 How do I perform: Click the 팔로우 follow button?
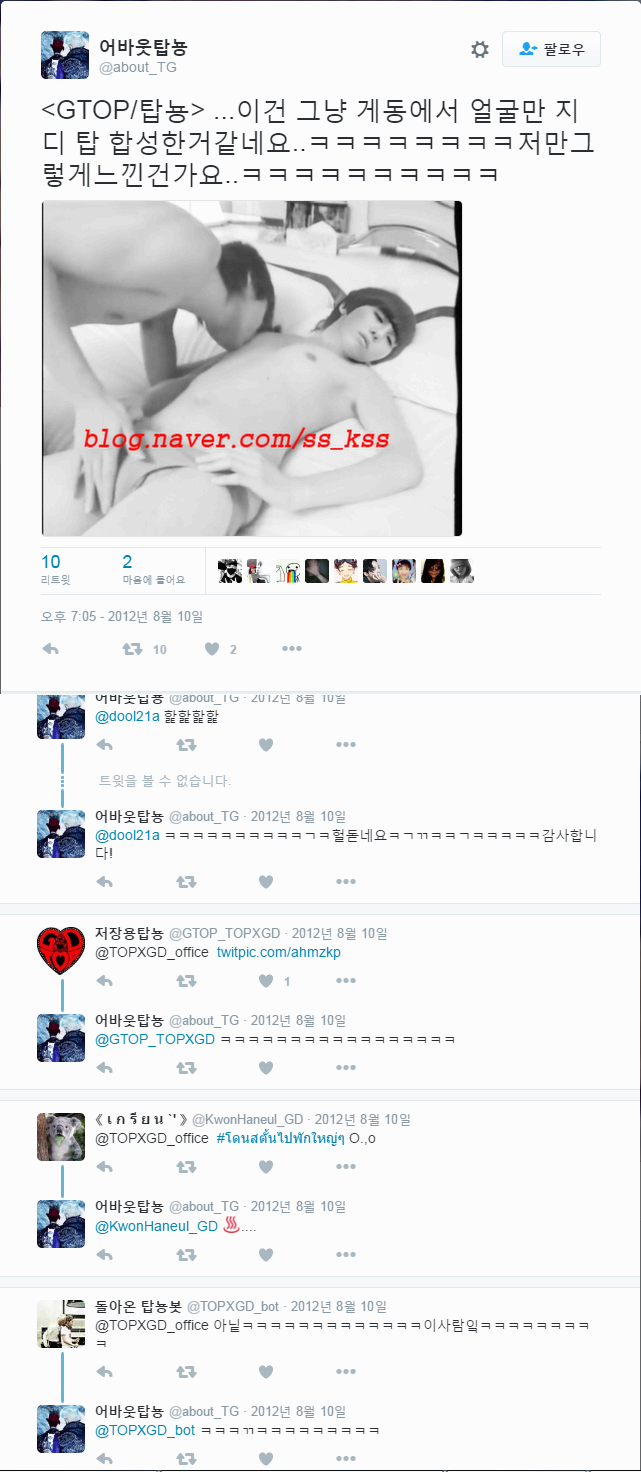point(551,49)
